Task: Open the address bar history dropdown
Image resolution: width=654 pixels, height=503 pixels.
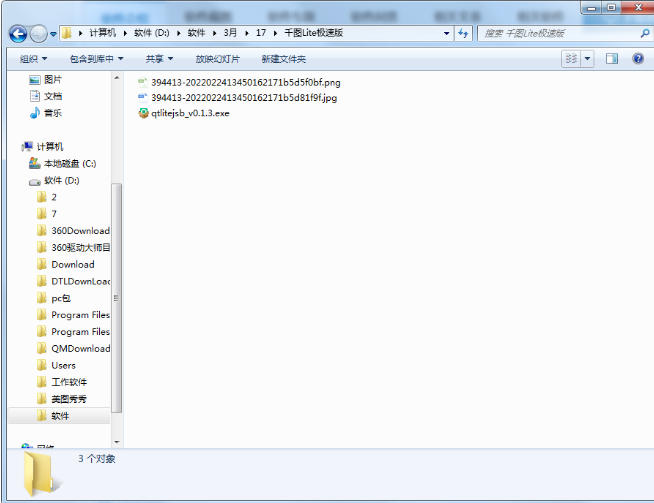Action: pyautogui.click(x=446, y=33)
